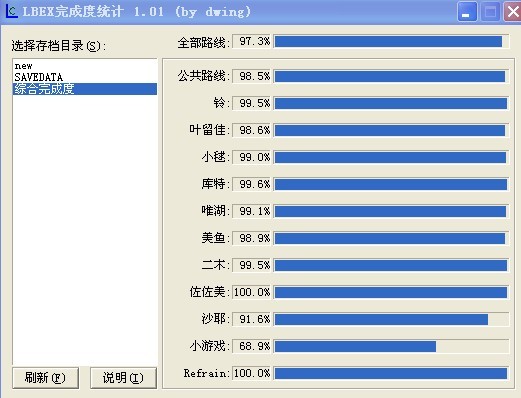521x398 pixels.
Task: Click the 小游戏 68.9% progress bar
Action: pyautogui.click(x=391, y=346)
